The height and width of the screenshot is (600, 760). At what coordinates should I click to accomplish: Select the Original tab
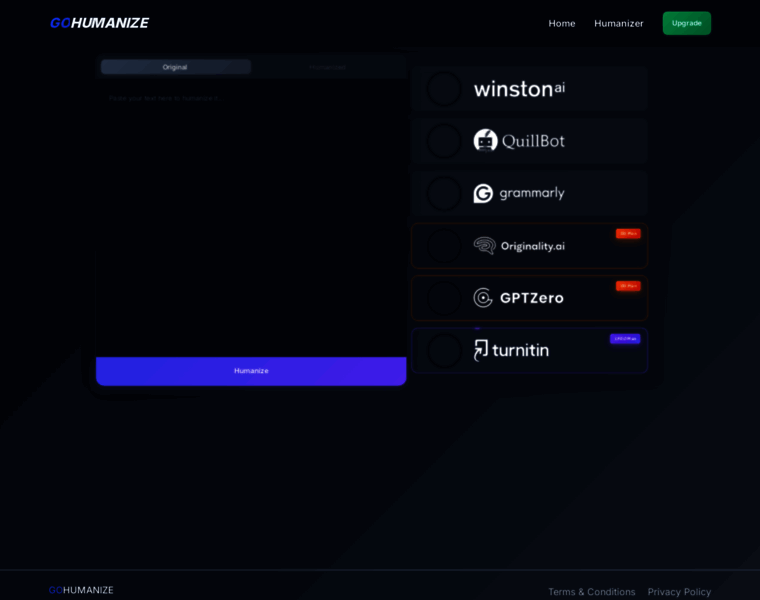pyautogui.click(x=175, y=67)
